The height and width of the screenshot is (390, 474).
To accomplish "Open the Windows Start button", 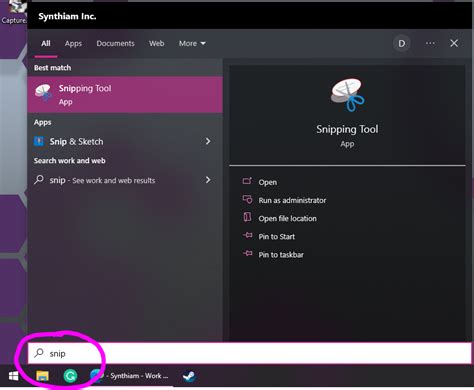I will pos(13,376).
